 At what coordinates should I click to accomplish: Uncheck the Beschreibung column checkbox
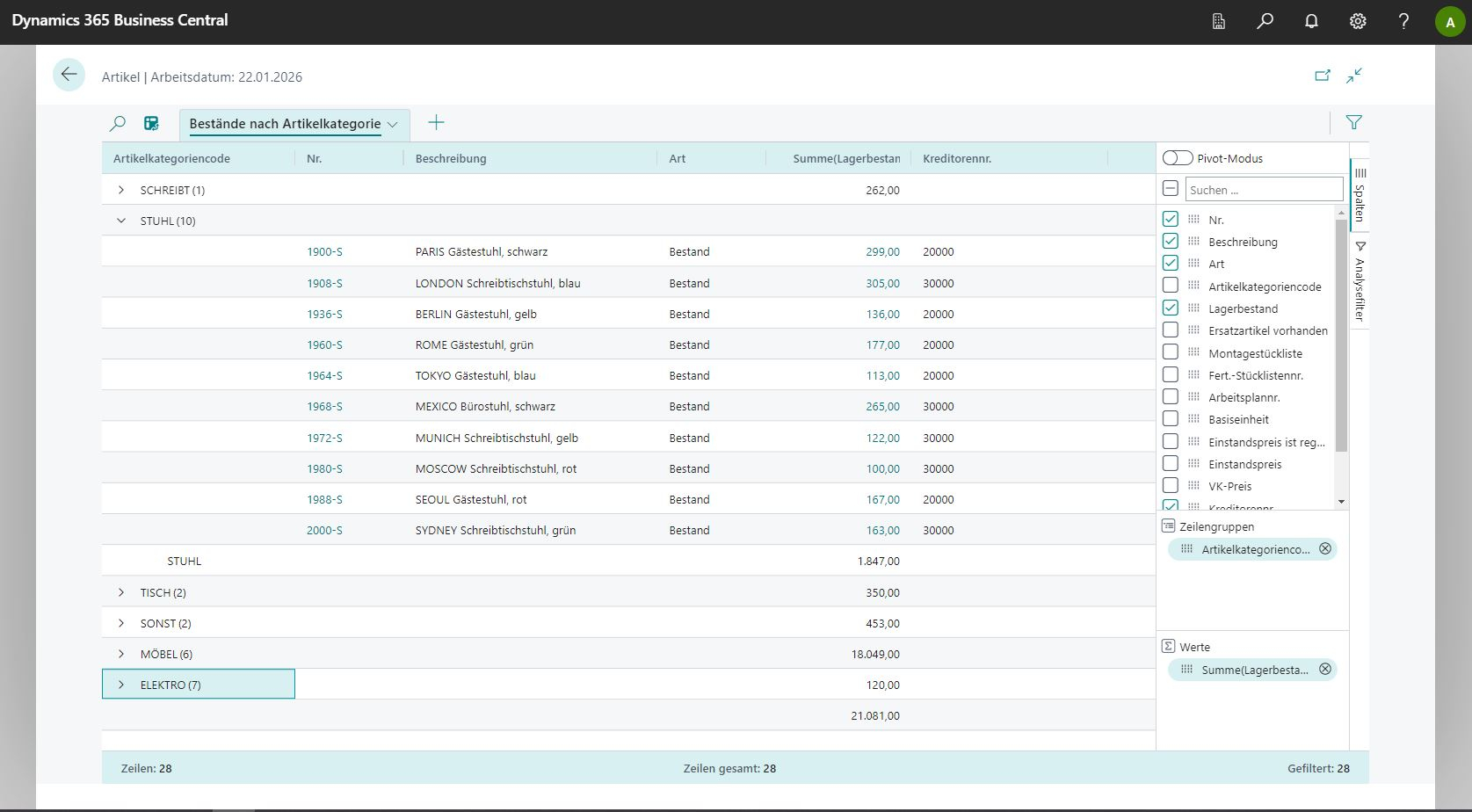pyautogui.click(x=1170, y=241)
